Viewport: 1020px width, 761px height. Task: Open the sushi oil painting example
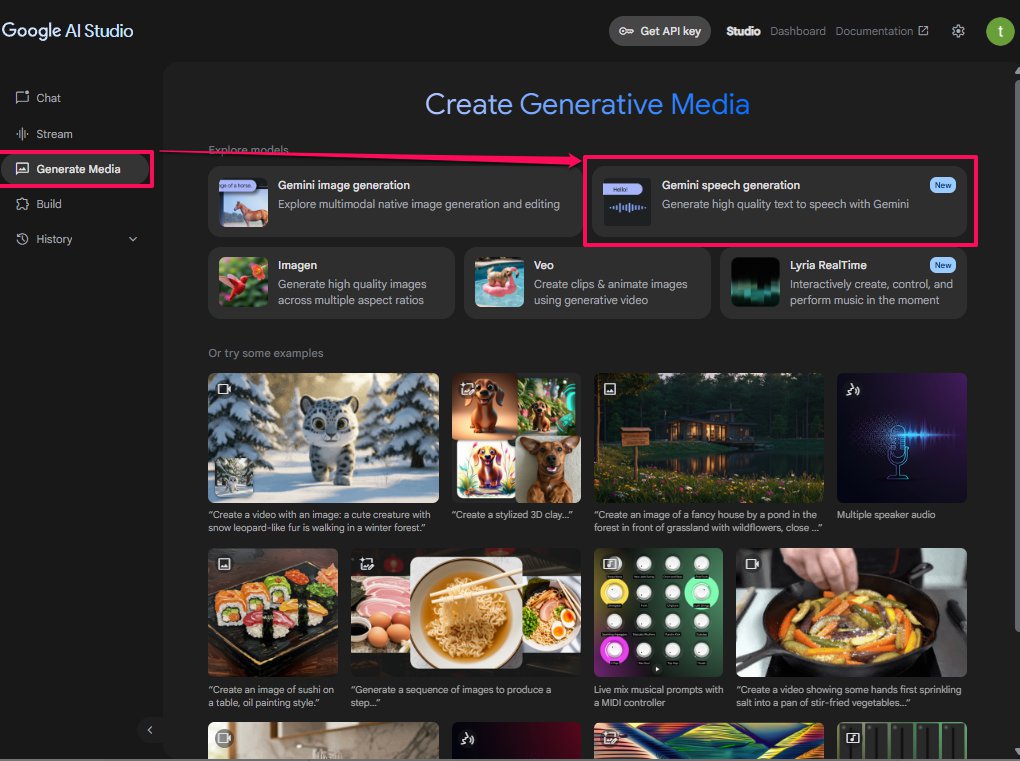(273, 613)
